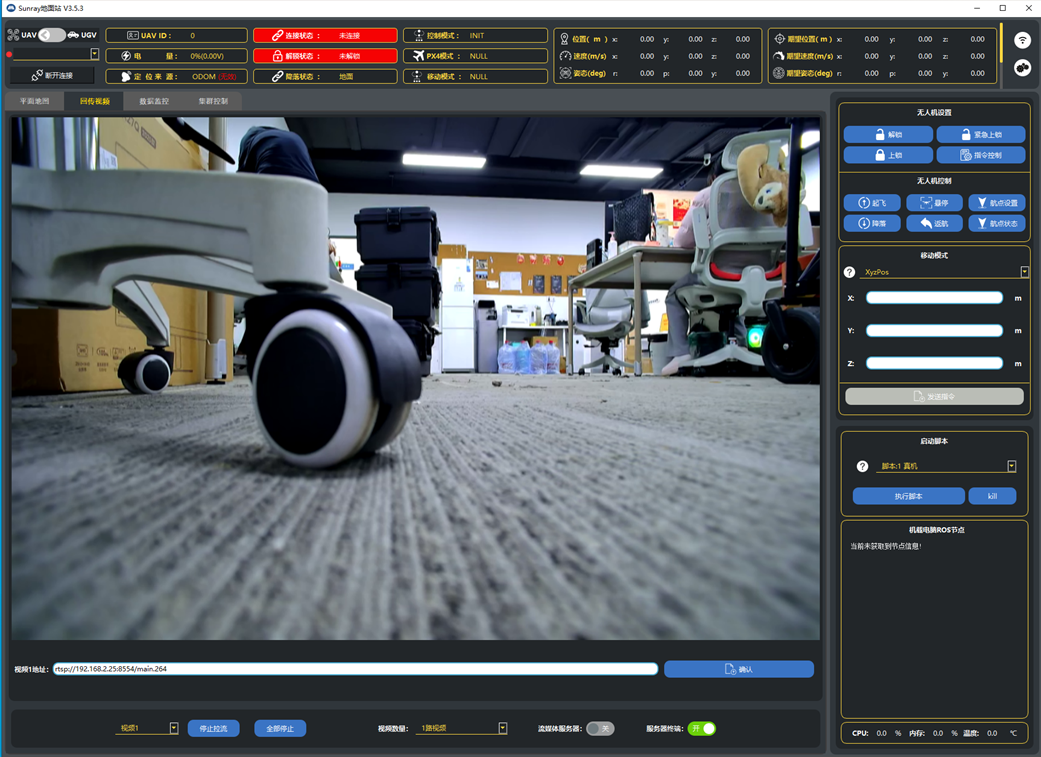Image resolution: width=1041 pixels, height=757 pixels.
Task: Toggle the UAV/UGV switch
Action: (x=52, y=35)
